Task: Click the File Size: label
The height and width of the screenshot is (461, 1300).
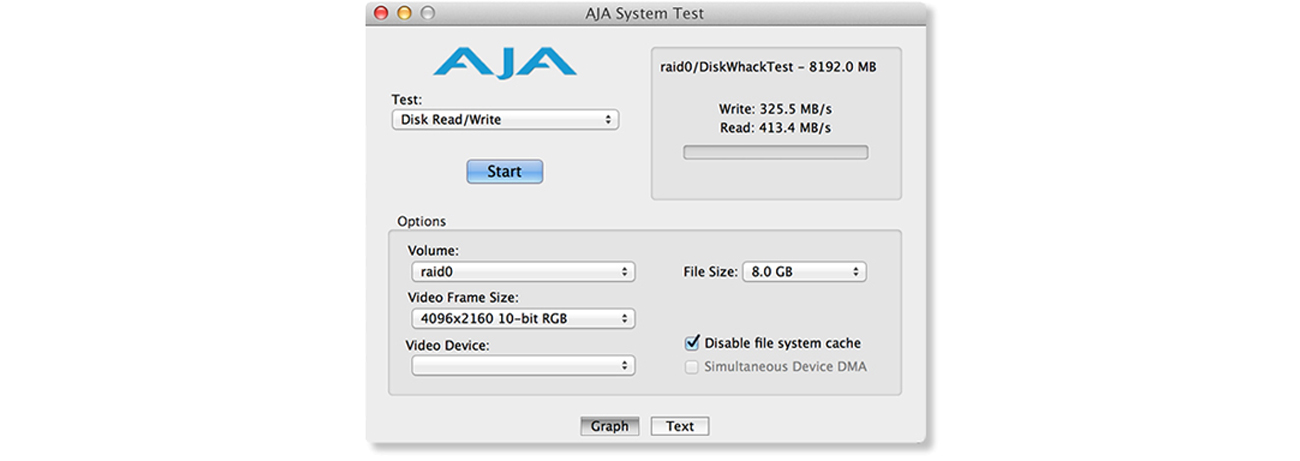Action: point(710,272)
